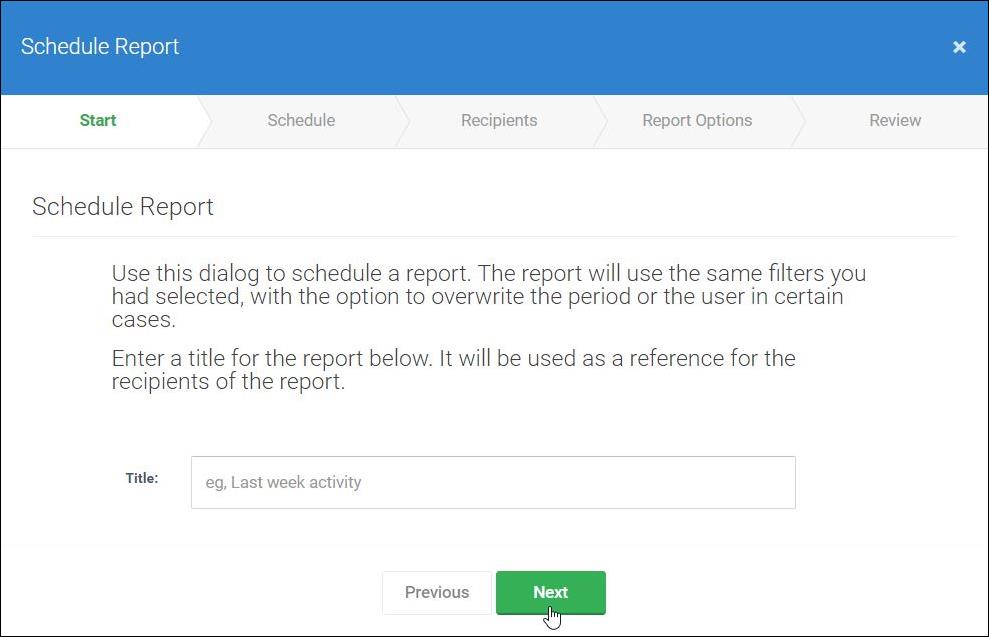Click the chevron separator after Recipients step
Image resolution: width=989 pixels, height=637 pixels.
point(600,121)
